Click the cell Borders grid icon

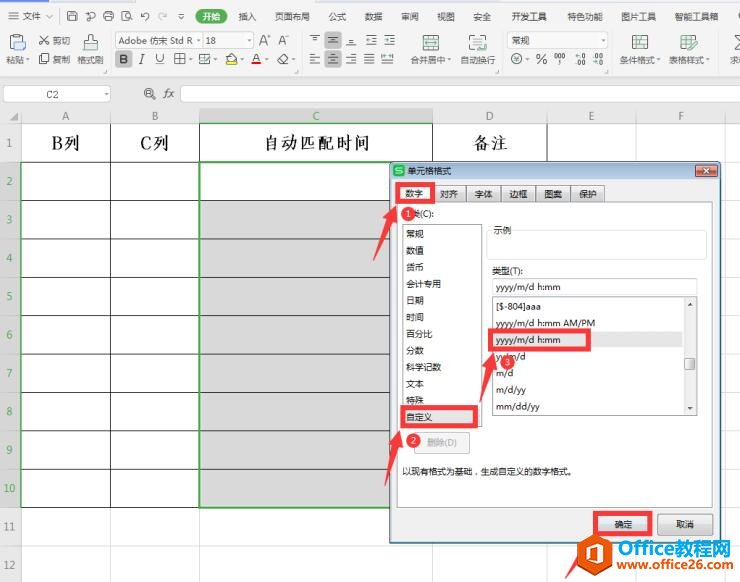click(179, 59)
